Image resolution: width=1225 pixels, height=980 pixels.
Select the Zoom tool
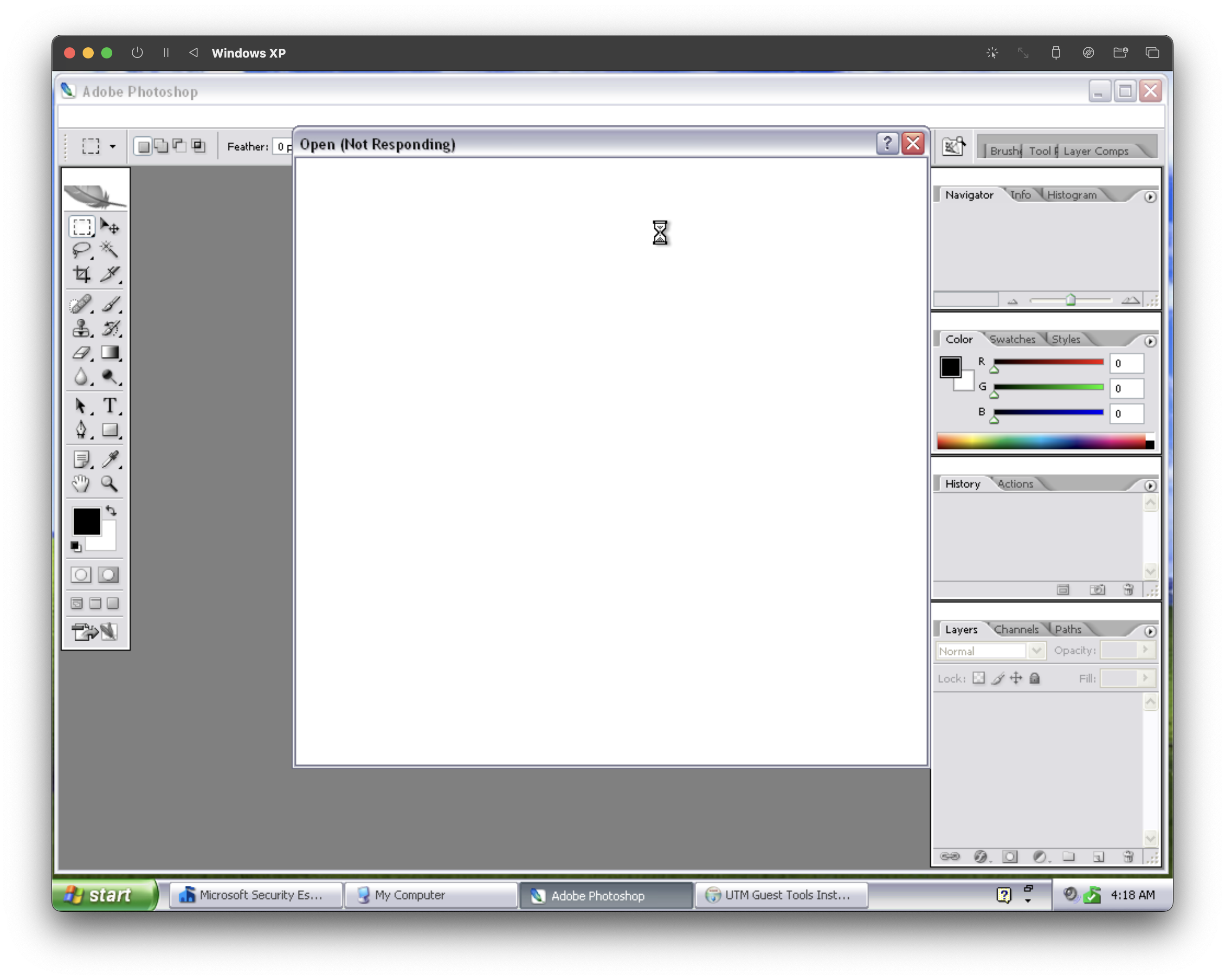pyautogui.click(x=110, y=484)
